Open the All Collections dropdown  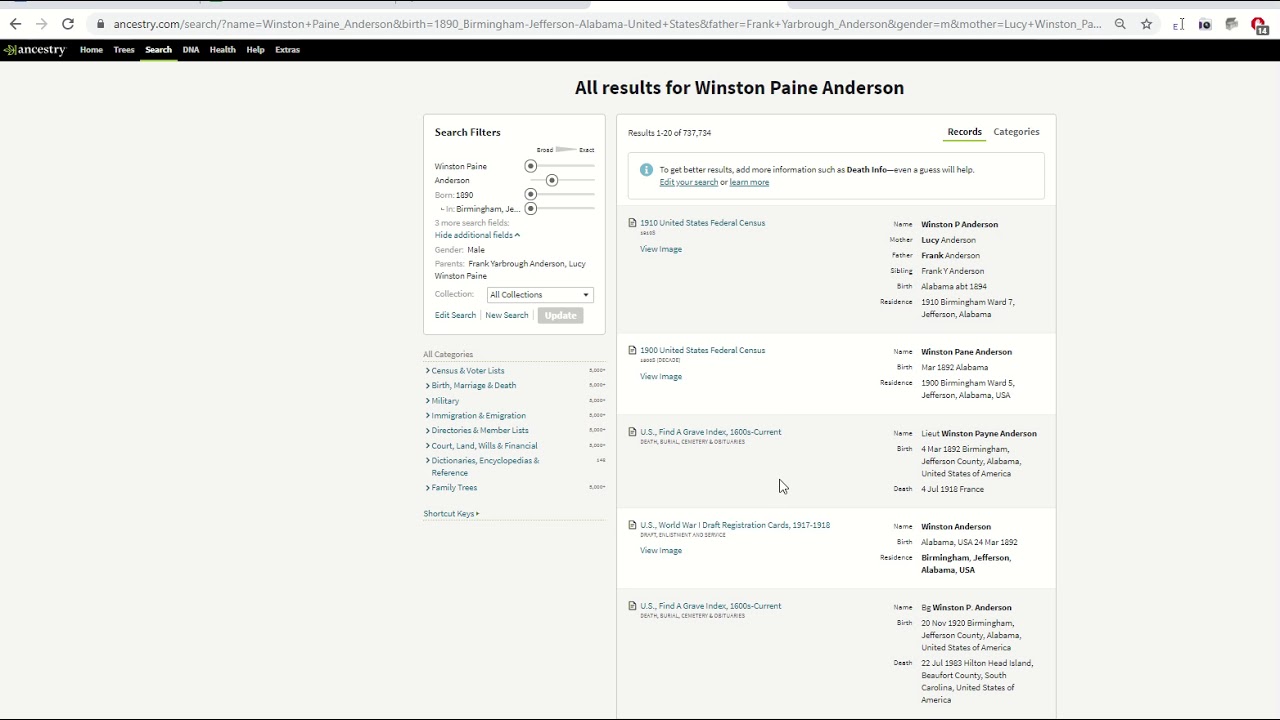(540, 295)
